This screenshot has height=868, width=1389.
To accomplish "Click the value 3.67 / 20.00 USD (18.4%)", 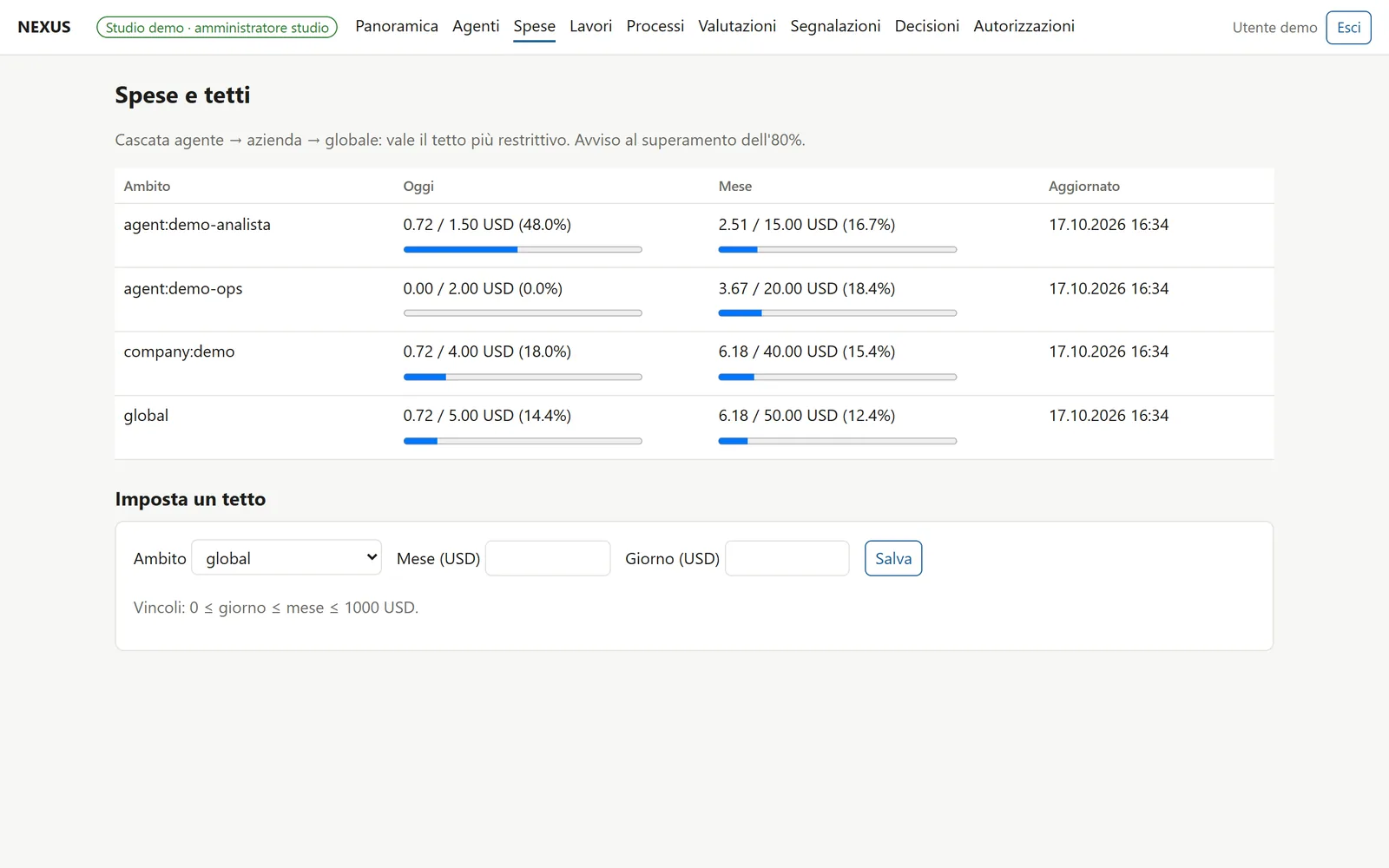I will [806, 288].
